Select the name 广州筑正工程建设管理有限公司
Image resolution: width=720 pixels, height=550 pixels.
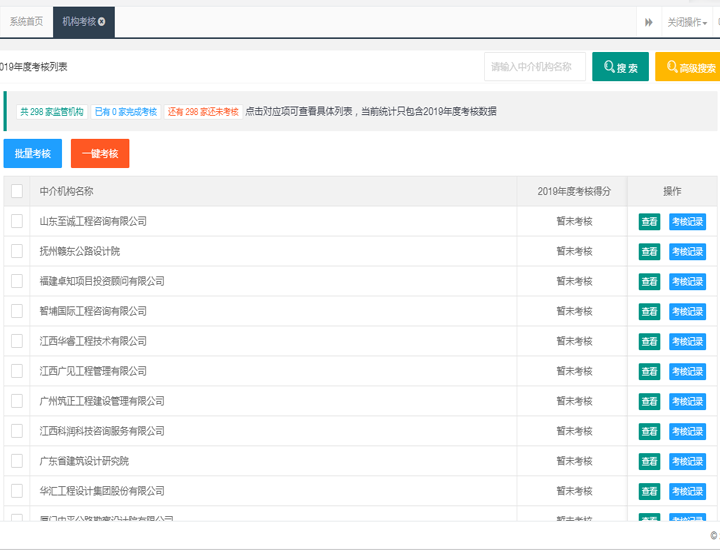tap(102, 401)
